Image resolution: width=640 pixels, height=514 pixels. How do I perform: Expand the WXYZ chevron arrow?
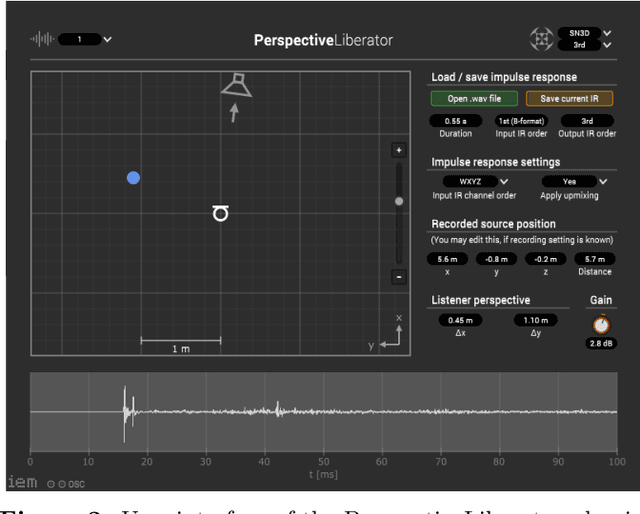click(504, 181)
